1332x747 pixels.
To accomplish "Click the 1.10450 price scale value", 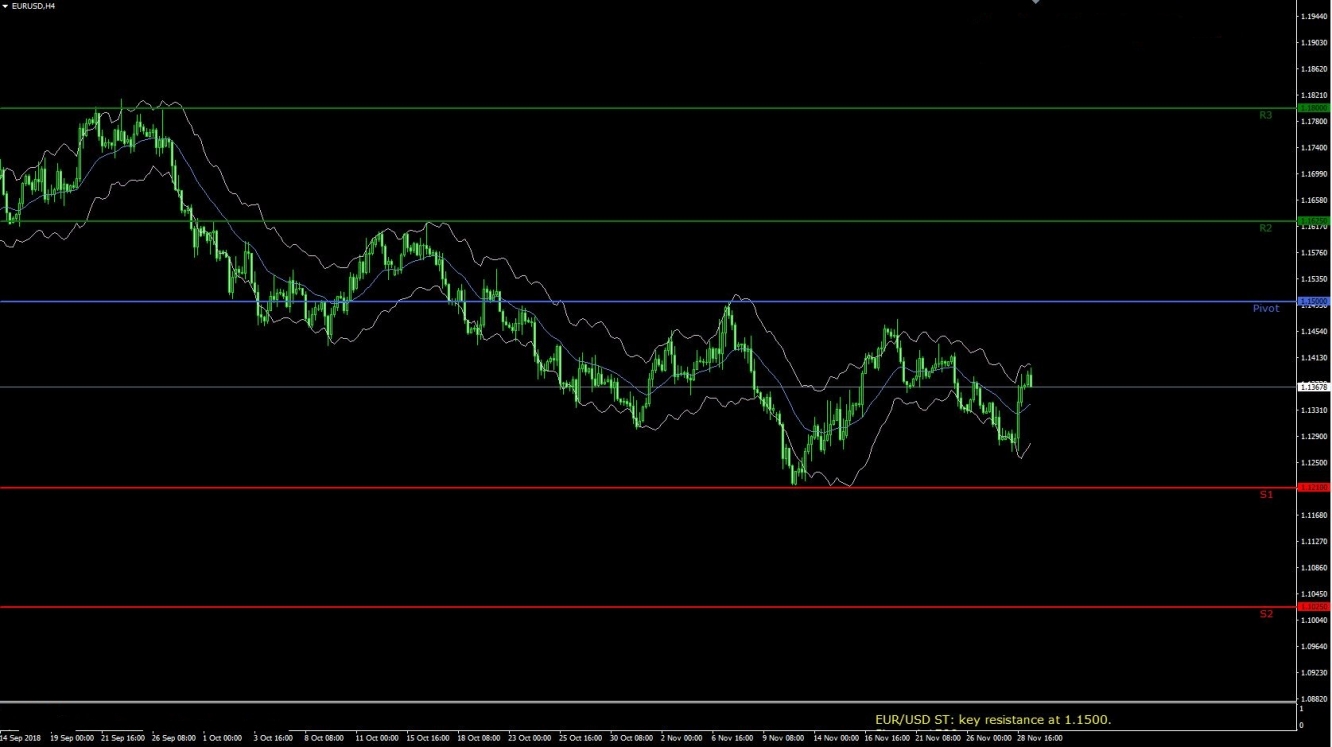I will [1314, 594].
